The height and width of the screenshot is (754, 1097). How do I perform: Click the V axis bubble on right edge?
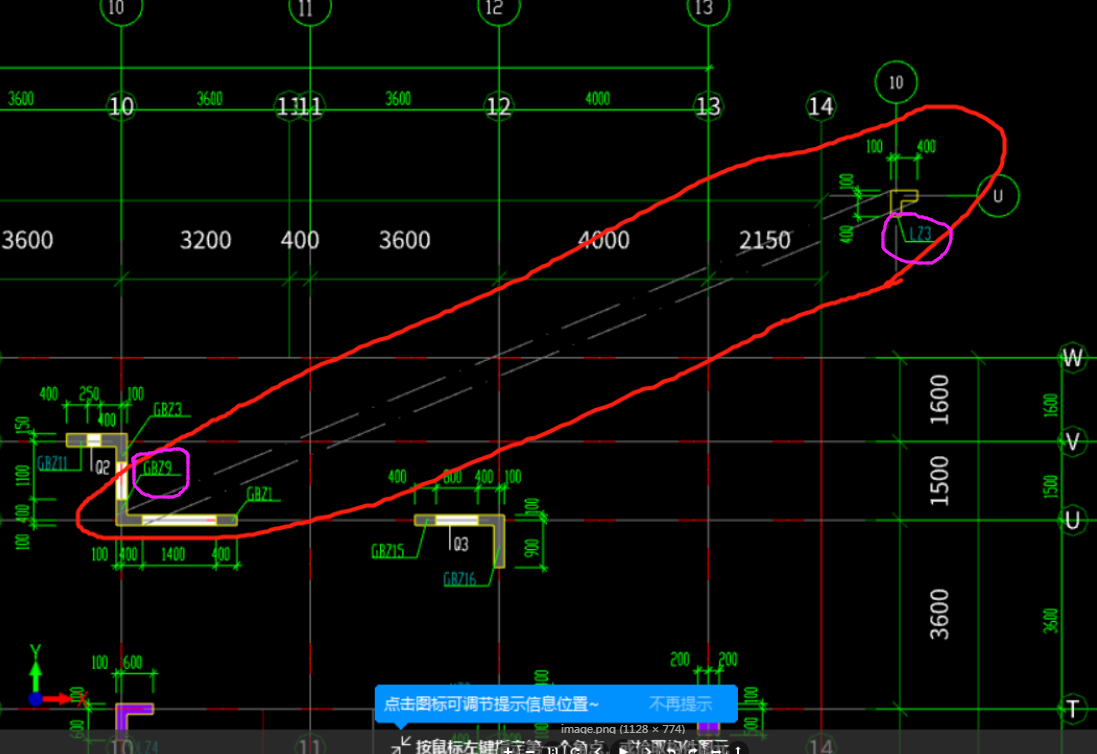point(1072,441)
